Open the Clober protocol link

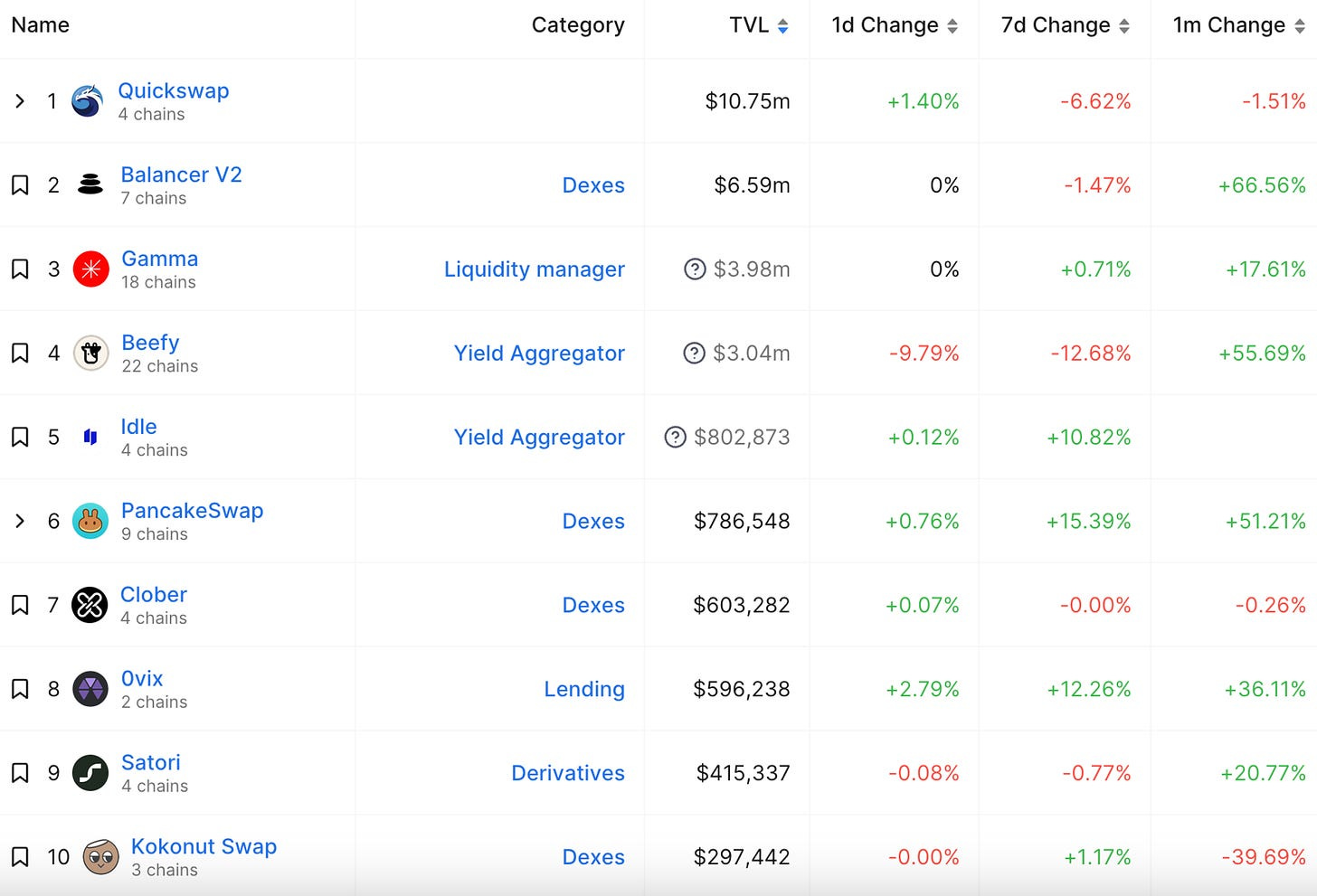154,595
